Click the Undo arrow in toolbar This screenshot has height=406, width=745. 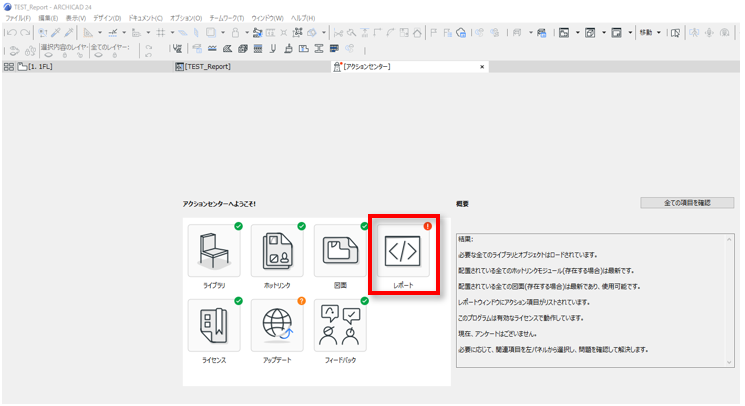12,33
